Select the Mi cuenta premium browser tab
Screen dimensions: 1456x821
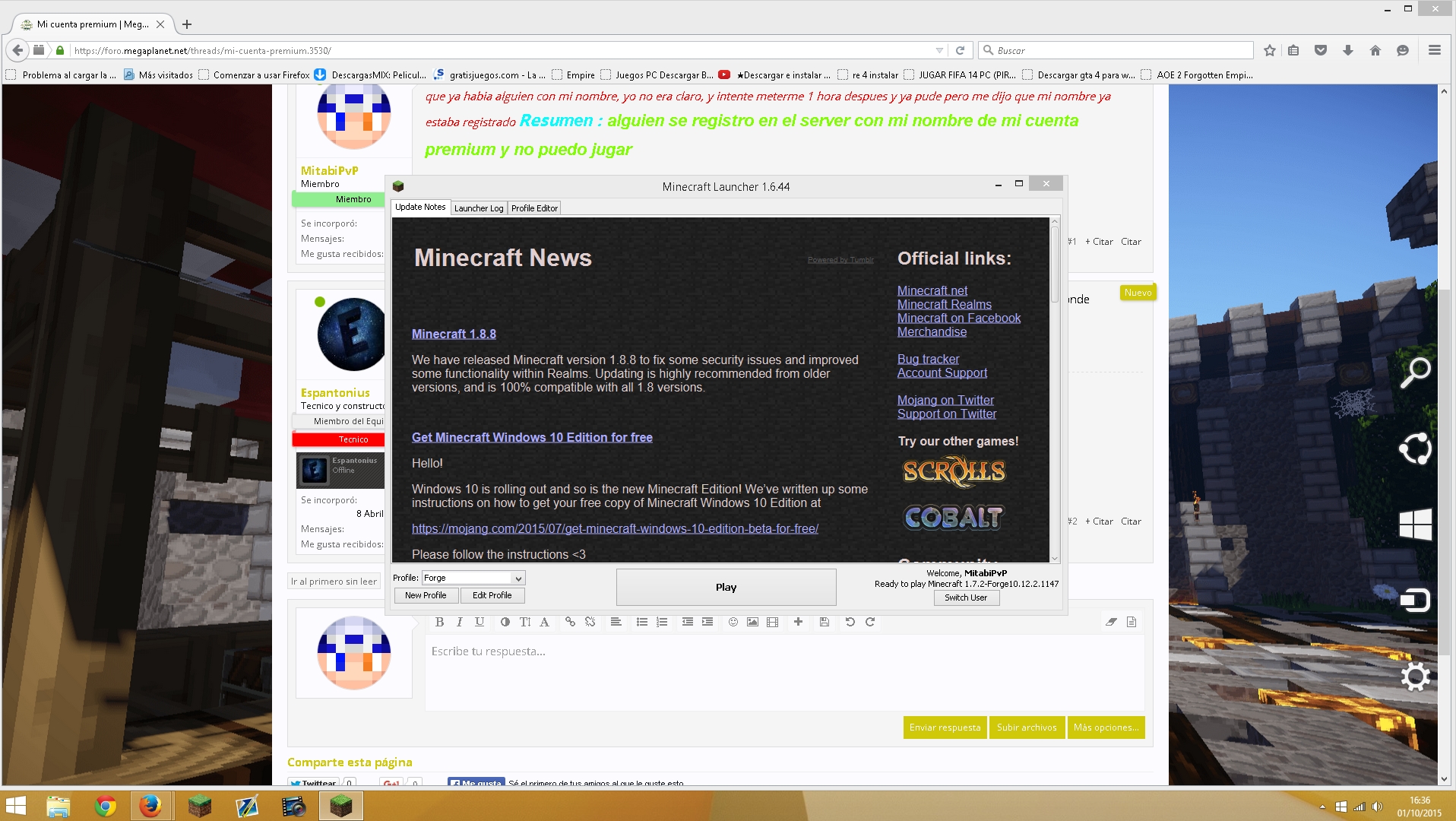[x=92, y=24]
